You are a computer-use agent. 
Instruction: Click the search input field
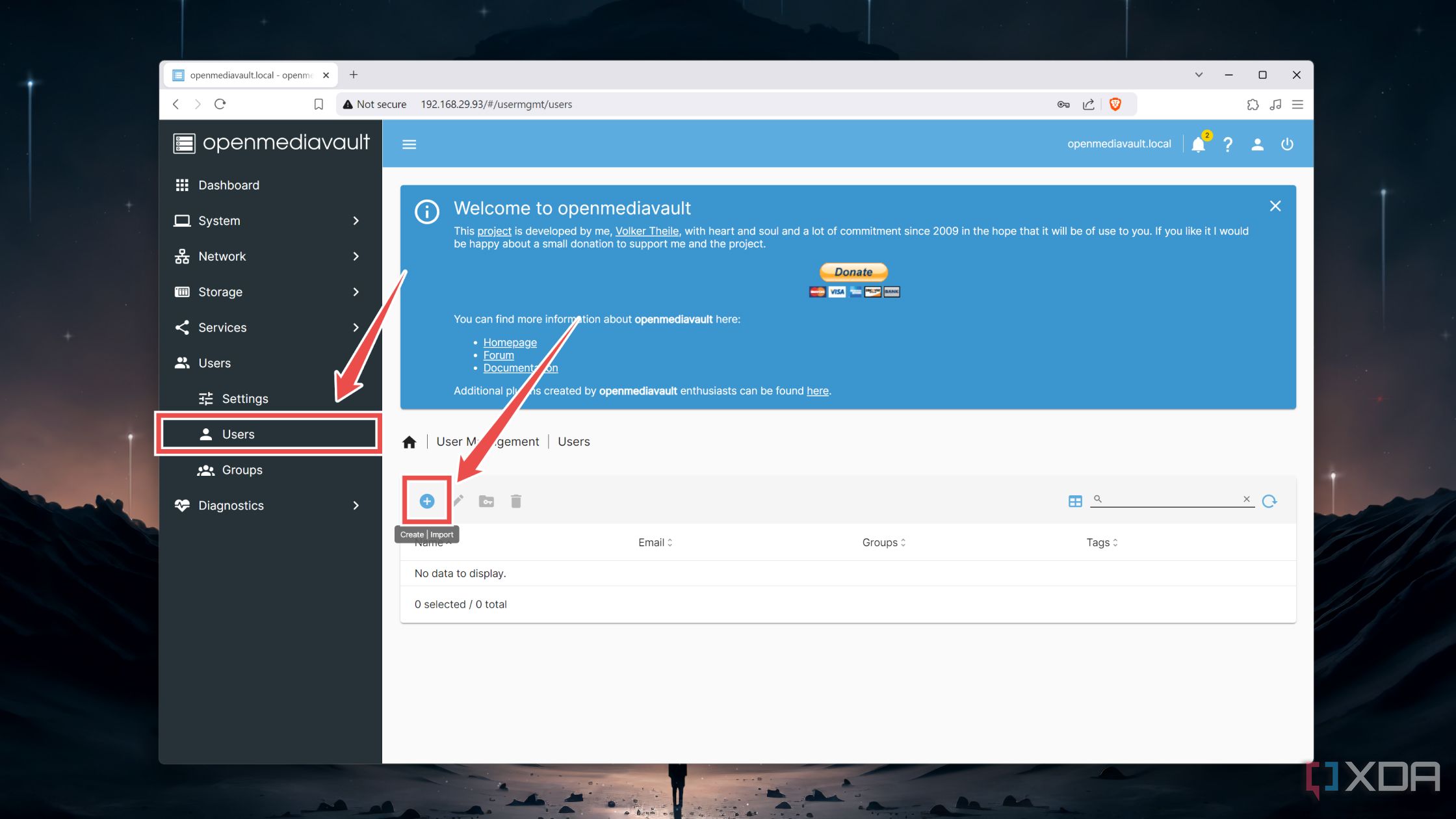point(1172,500)
